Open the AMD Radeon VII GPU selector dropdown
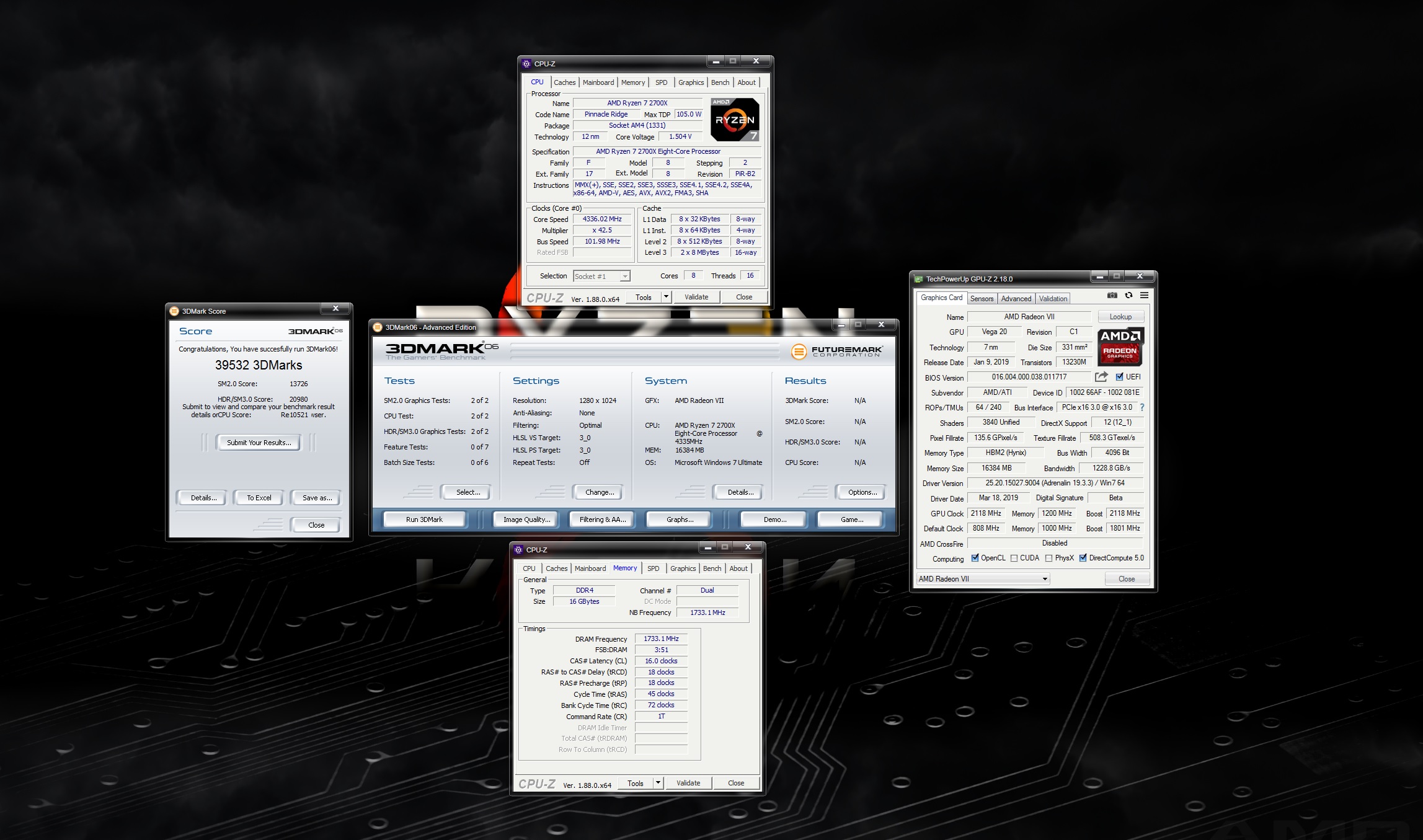 coord(982,579)
